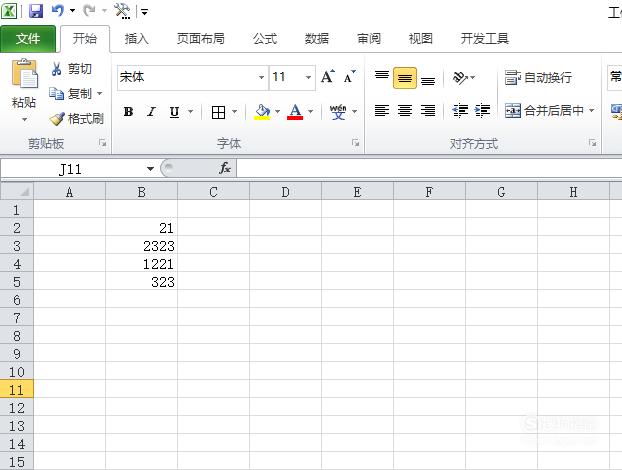
Task: Switch to the 数据 tab
Action: click(317, 38)
